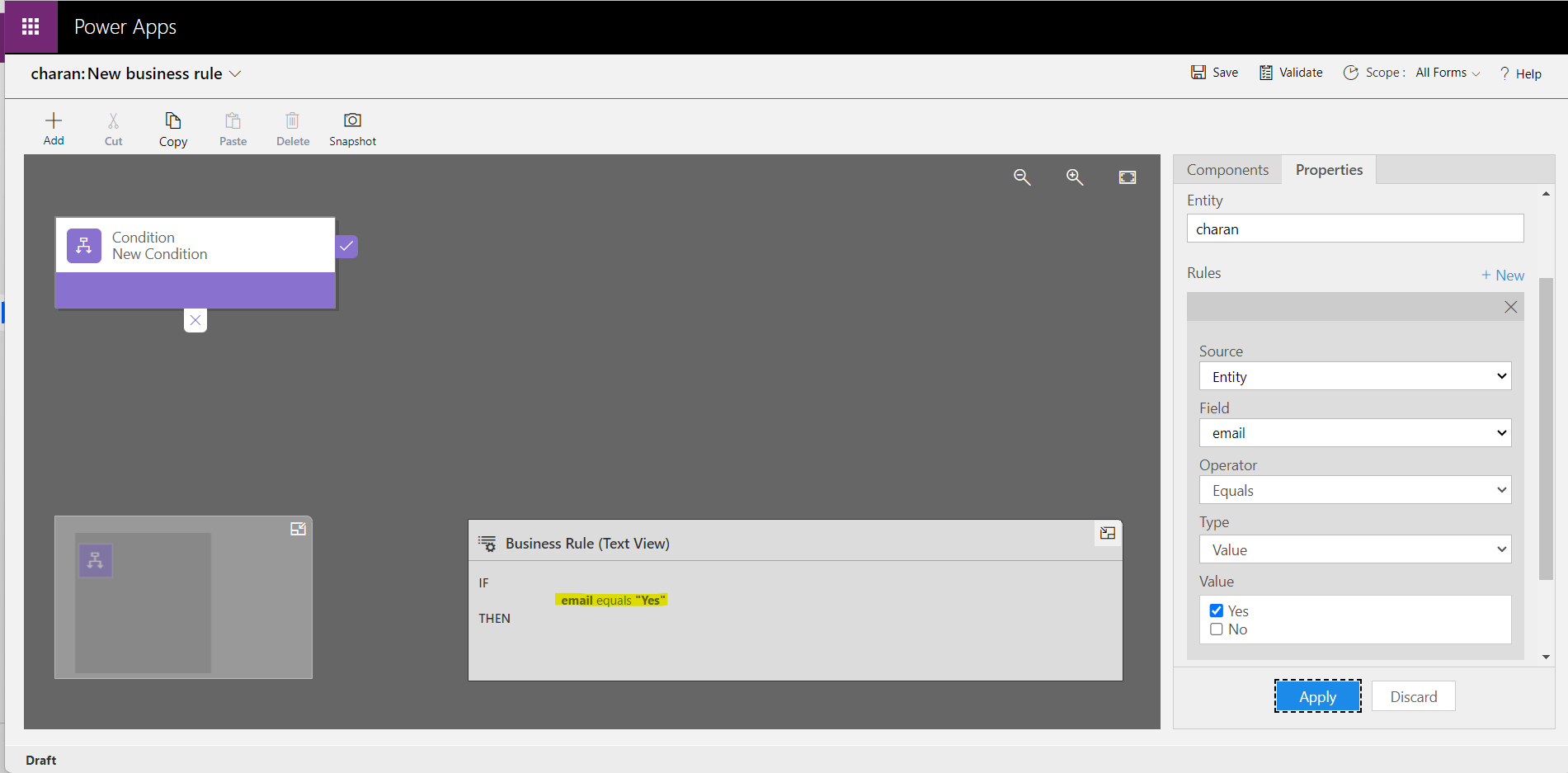Expand the Scope All Forms dropdown
Image resolution: width=1568 pixels, height=773 pixels.
tap(1448, 73)
